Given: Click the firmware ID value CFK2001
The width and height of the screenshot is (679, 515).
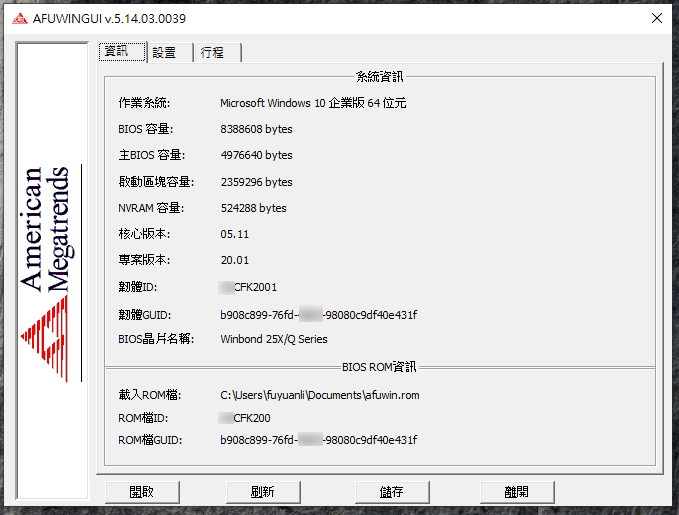Looking at the screenshot, I should (x=248, y=287).
